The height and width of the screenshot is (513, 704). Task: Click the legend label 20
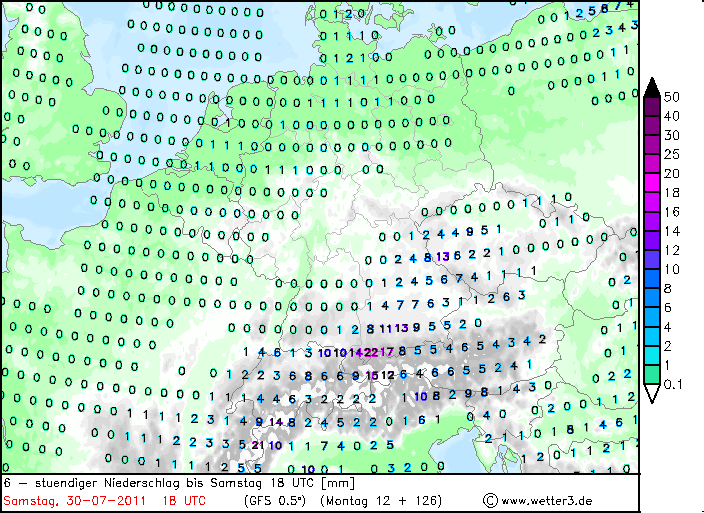[672, 174]
